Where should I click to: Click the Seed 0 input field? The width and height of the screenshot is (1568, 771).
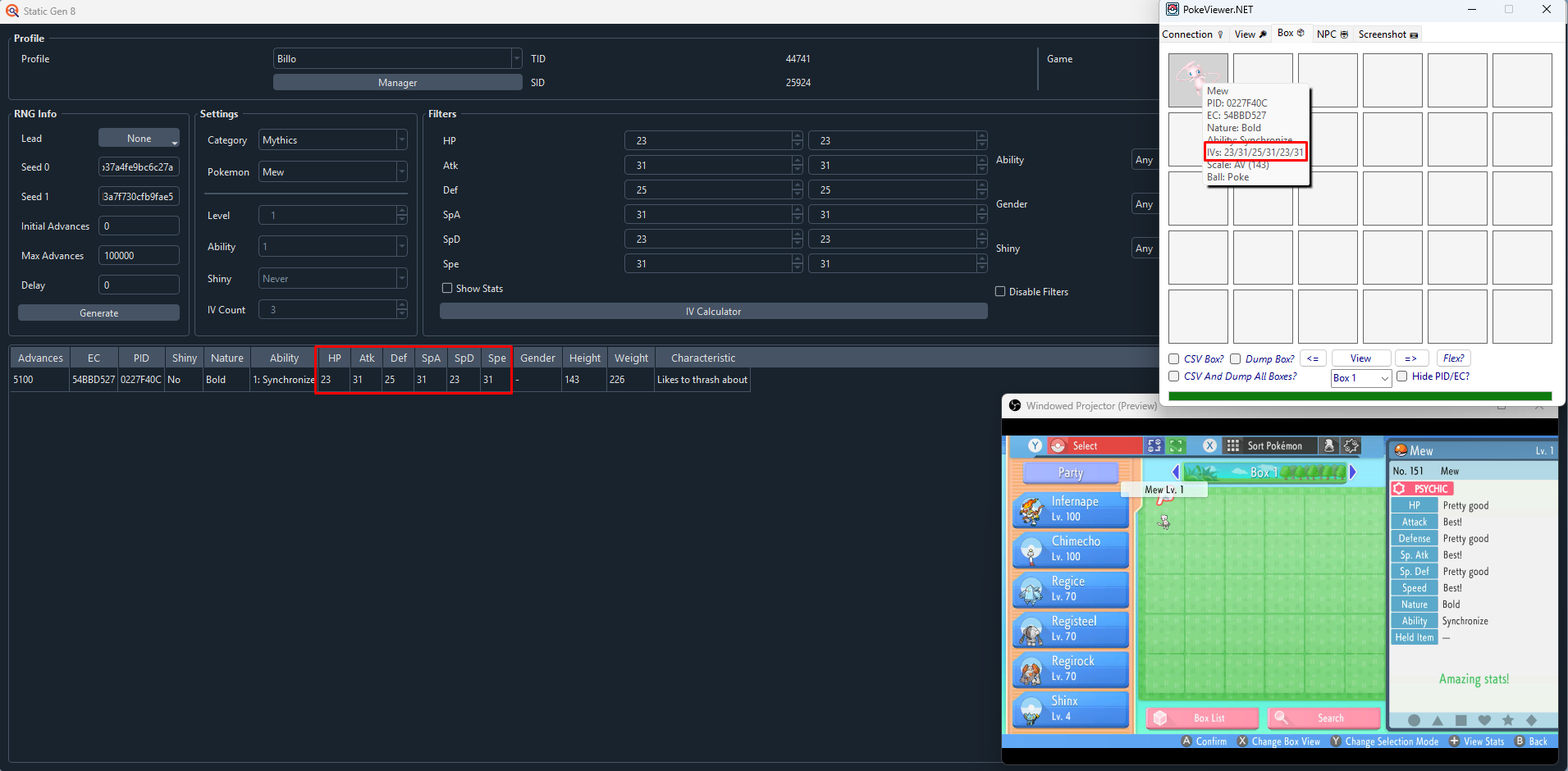point(139,167)
